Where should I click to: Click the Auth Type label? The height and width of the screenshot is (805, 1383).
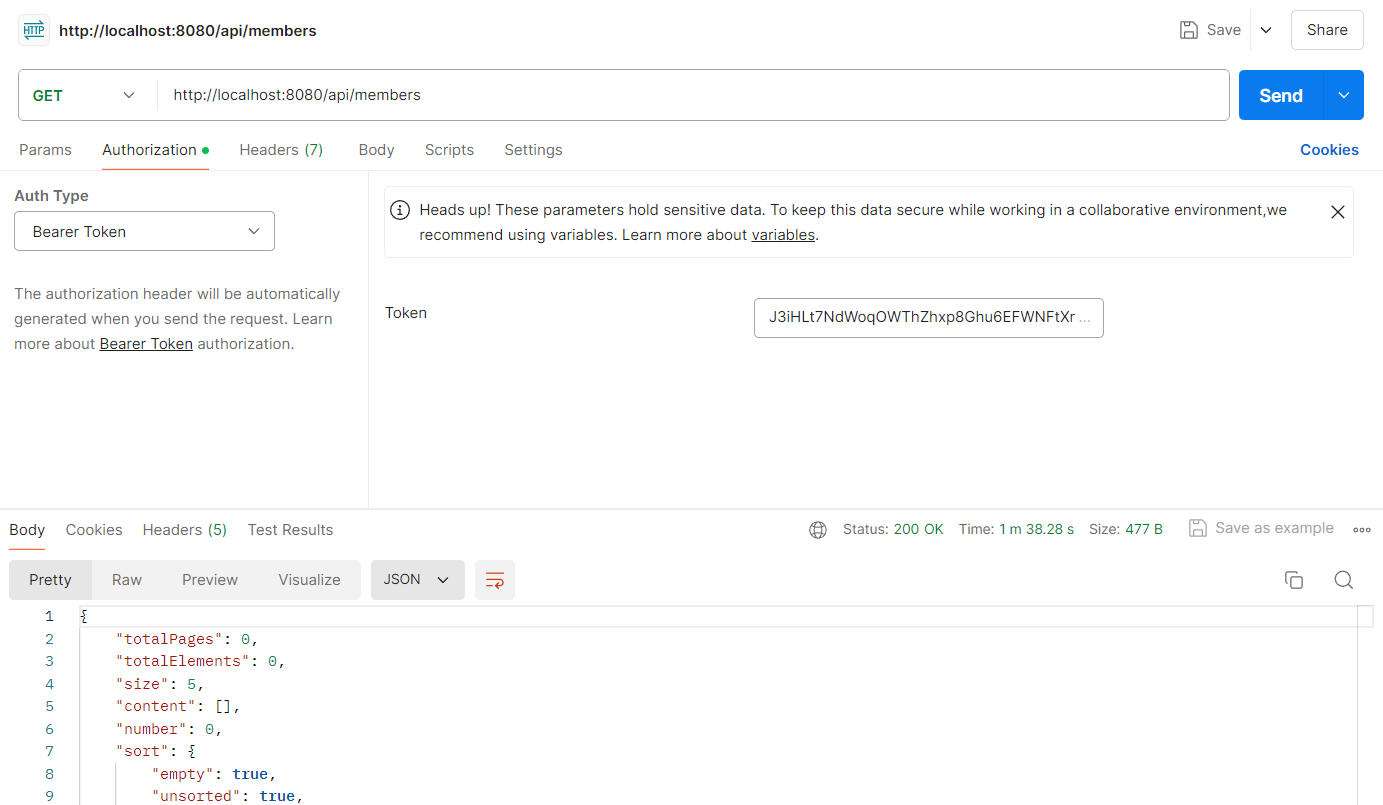[x=51, y=196]
